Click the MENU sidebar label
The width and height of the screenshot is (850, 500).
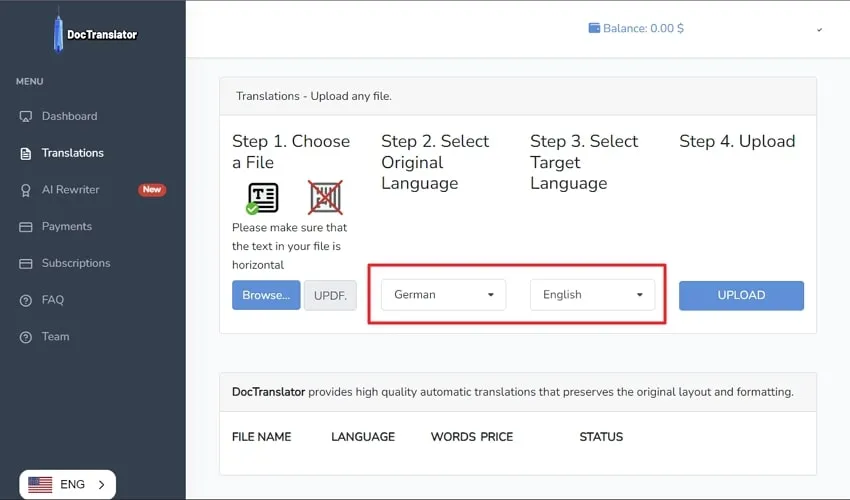(x=29, y=81)
